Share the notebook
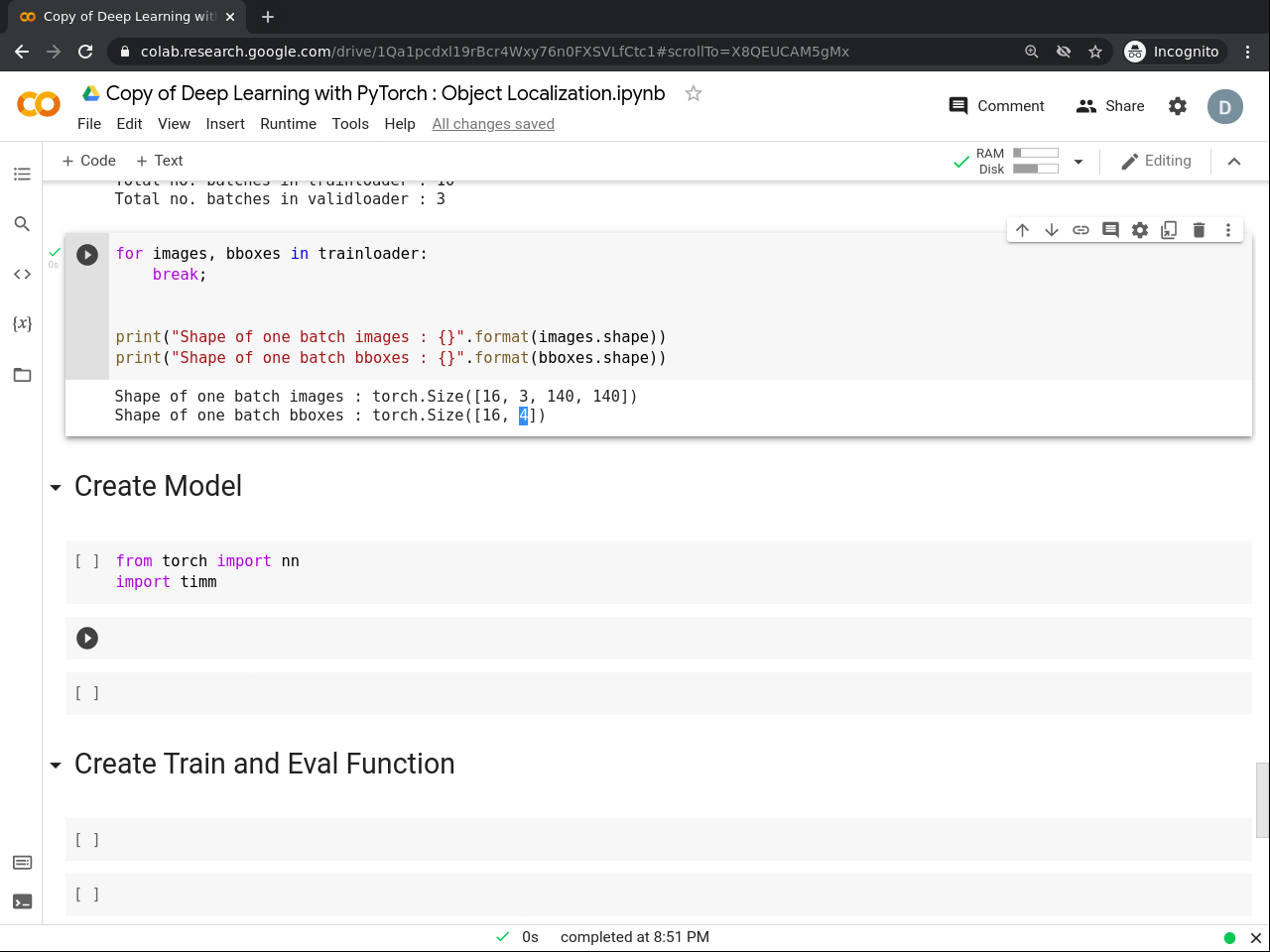Viewport: 1270px width, 952px height. [1110, 106]
